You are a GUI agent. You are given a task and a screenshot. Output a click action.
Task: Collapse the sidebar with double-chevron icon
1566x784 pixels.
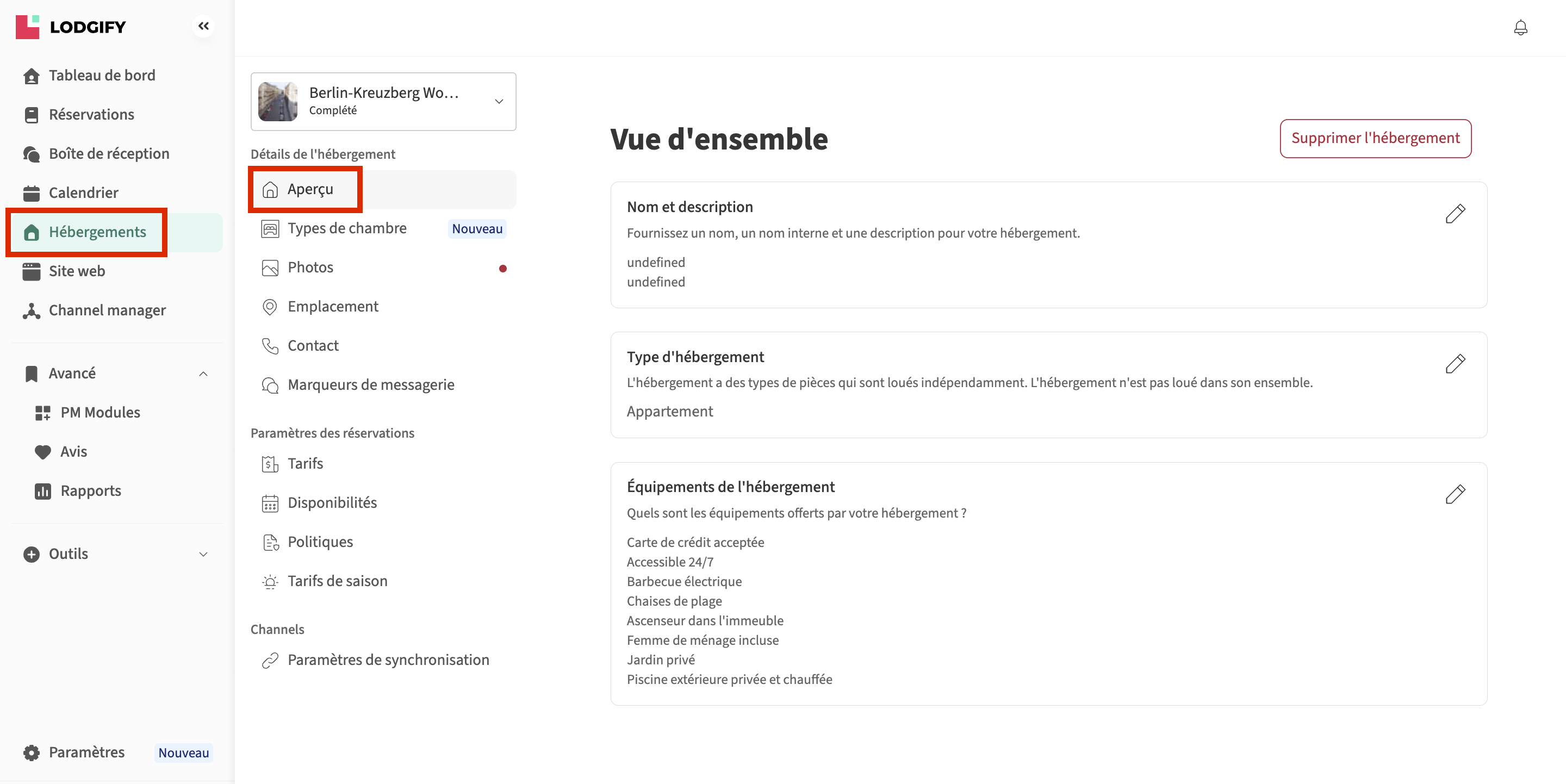coord(204,26)
